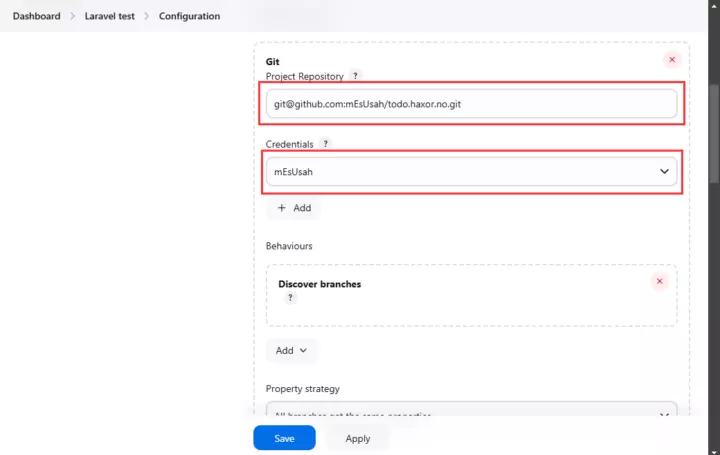Delete the Discover branches behaviour
The height and width of the screenshot is (455, 720).
(x=659, y=281)
